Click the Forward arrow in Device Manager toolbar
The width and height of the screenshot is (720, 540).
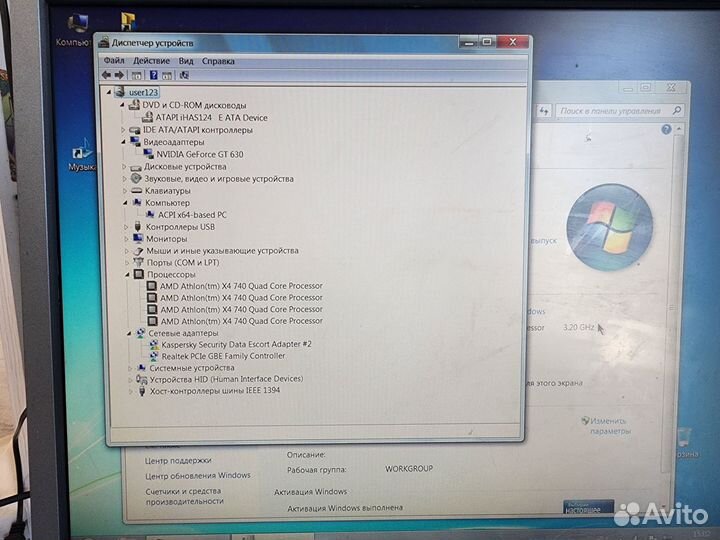point(119,75)
